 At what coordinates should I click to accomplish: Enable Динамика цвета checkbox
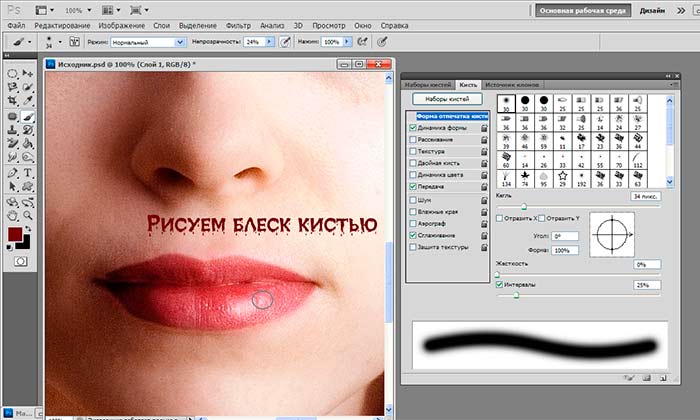[x=413, y=175]
